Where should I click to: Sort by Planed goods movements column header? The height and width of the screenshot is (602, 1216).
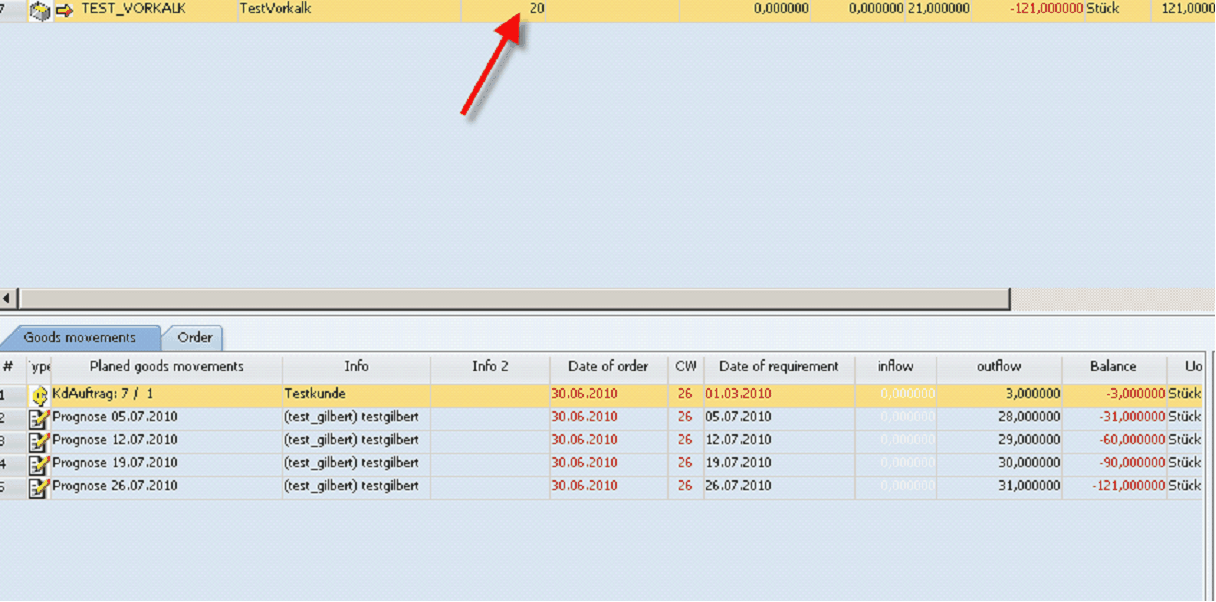pos(166,367)
